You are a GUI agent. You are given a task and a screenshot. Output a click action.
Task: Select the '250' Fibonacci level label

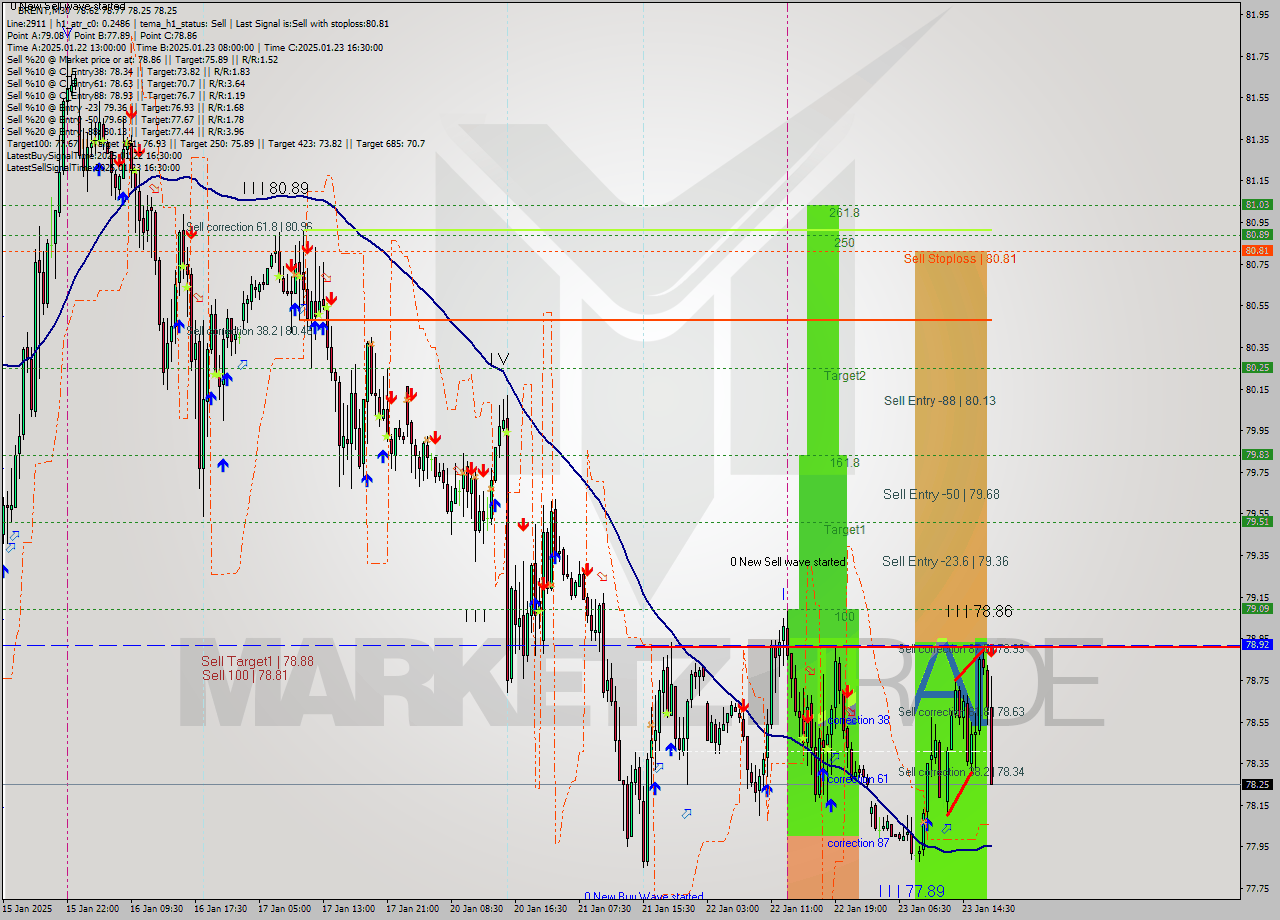pos(844,242)
